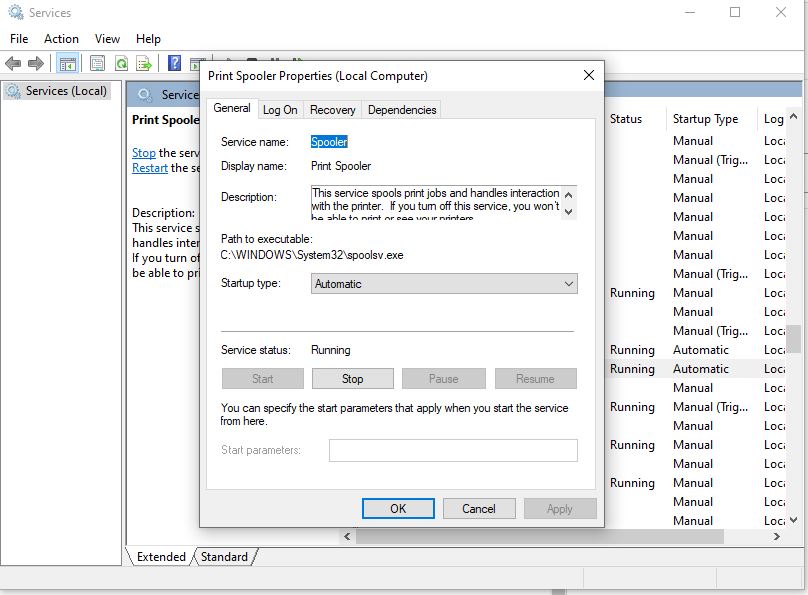
Task: Click the Resume button
Action: click(x=535, y=379)
